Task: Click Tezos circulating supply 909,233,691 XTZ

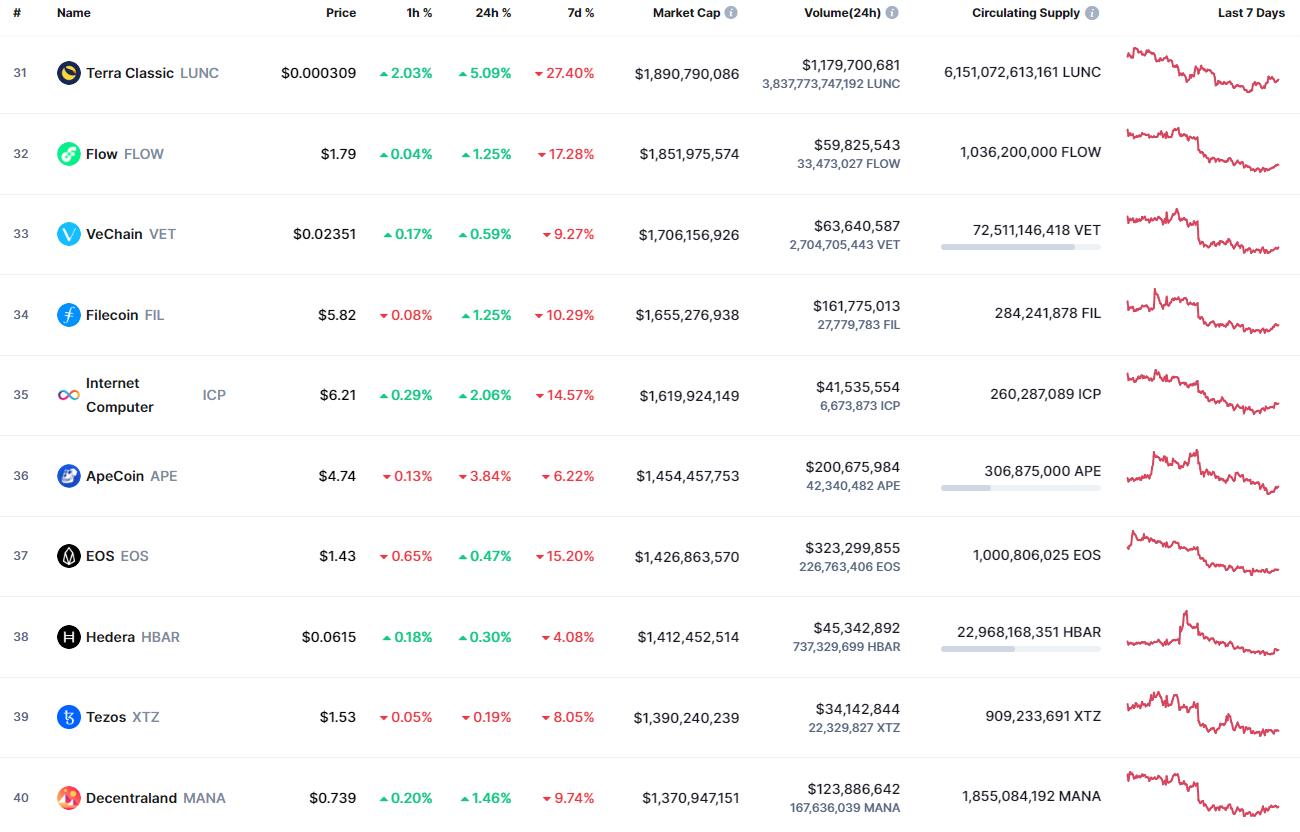Action: [x=1043, y=716]
